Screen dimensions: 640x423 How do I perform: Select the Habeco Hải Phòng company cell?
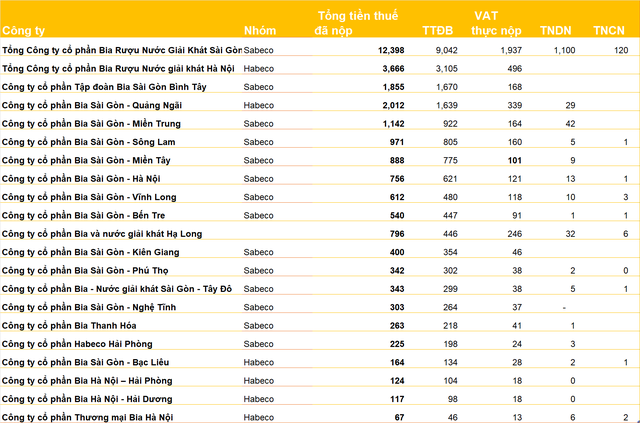tap(77, 344)
